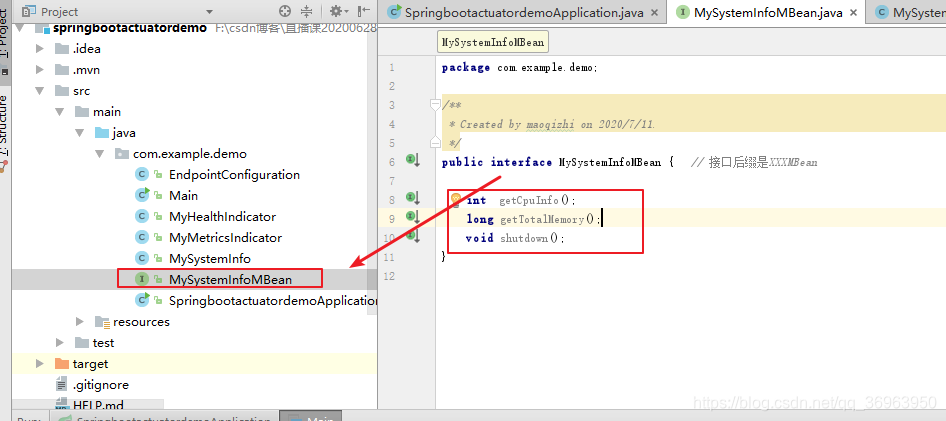Collapse the com.example.demo package

pos(100,154)
